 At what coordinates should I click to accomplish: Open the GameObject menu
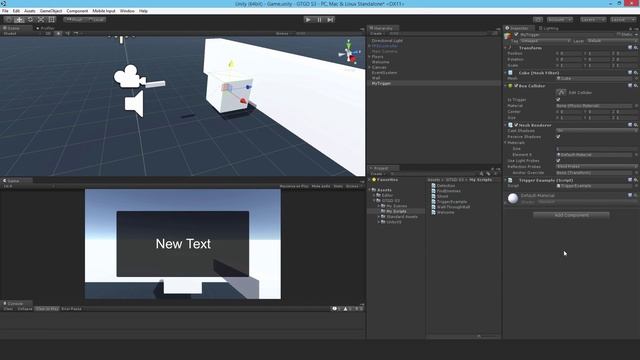51,11
